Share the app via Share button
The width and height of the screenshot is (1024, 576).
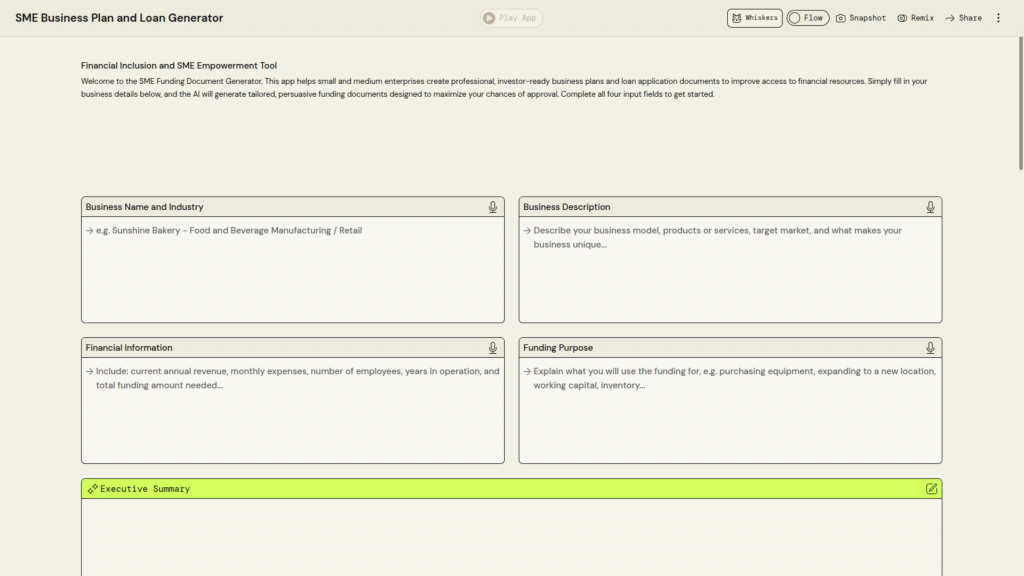point(963,18)
